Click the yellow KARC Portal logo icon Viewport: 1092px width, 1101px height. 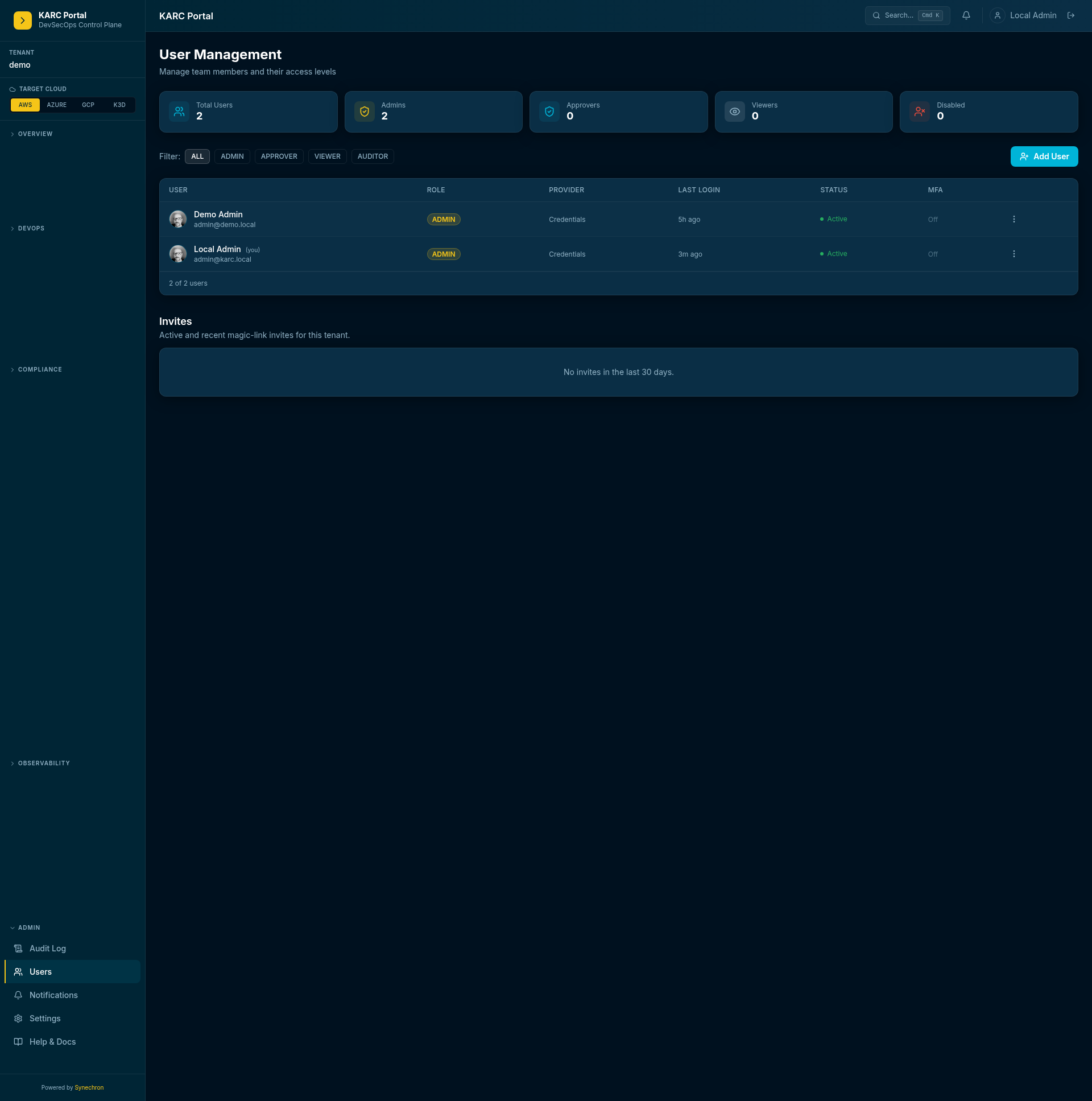click(x=23, y=20)
